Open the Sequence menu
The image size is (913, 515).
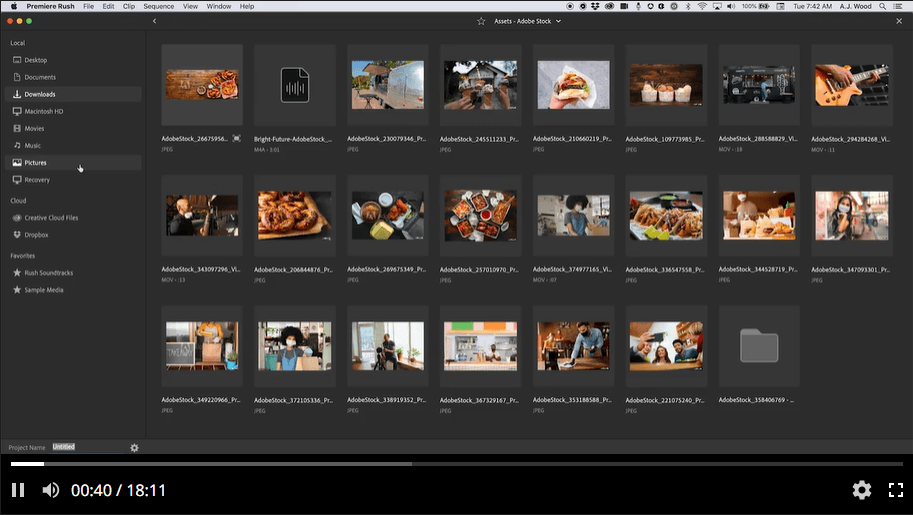tap(158, 6)
